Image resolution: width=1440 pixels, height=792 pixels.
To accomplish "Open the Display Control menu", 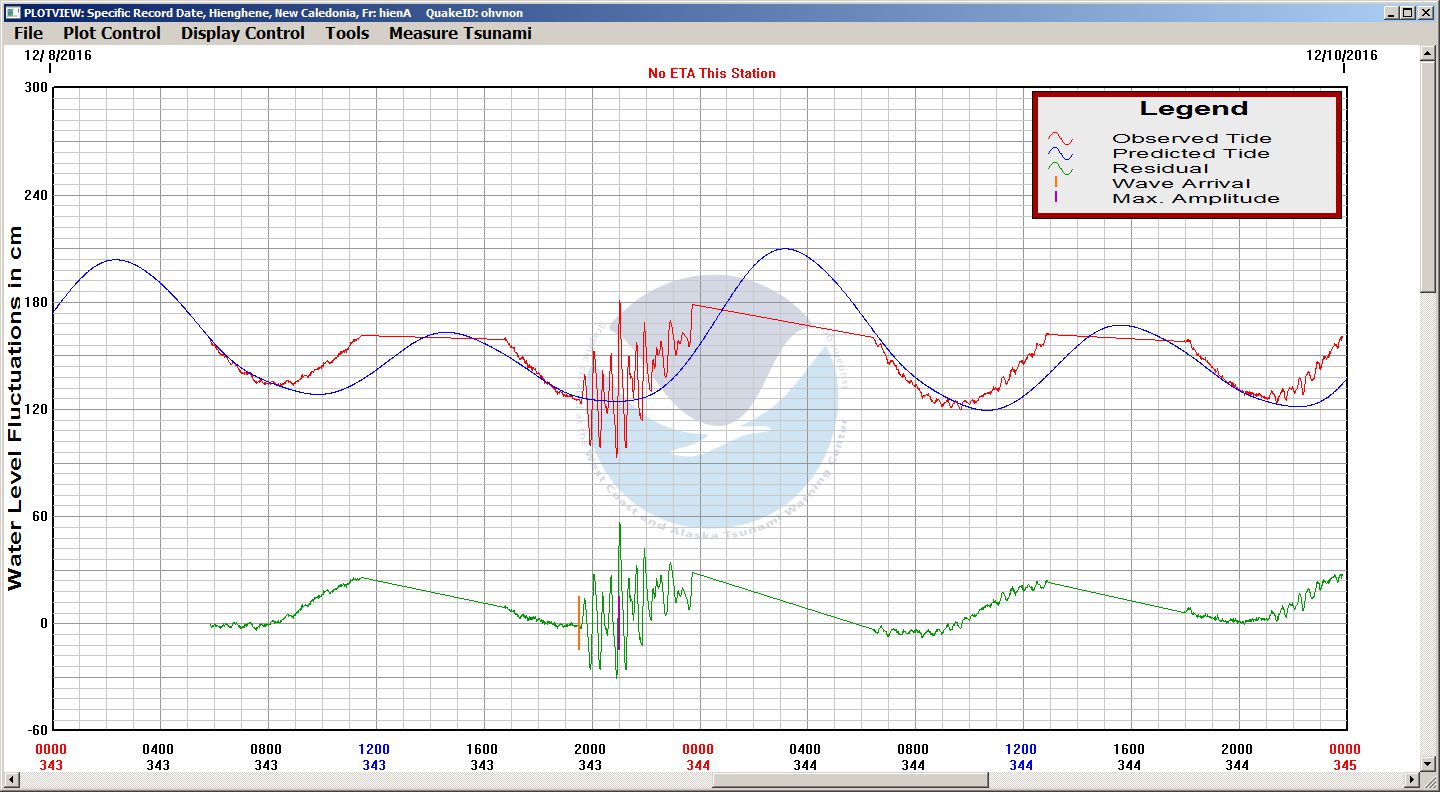I will [242, 33].
